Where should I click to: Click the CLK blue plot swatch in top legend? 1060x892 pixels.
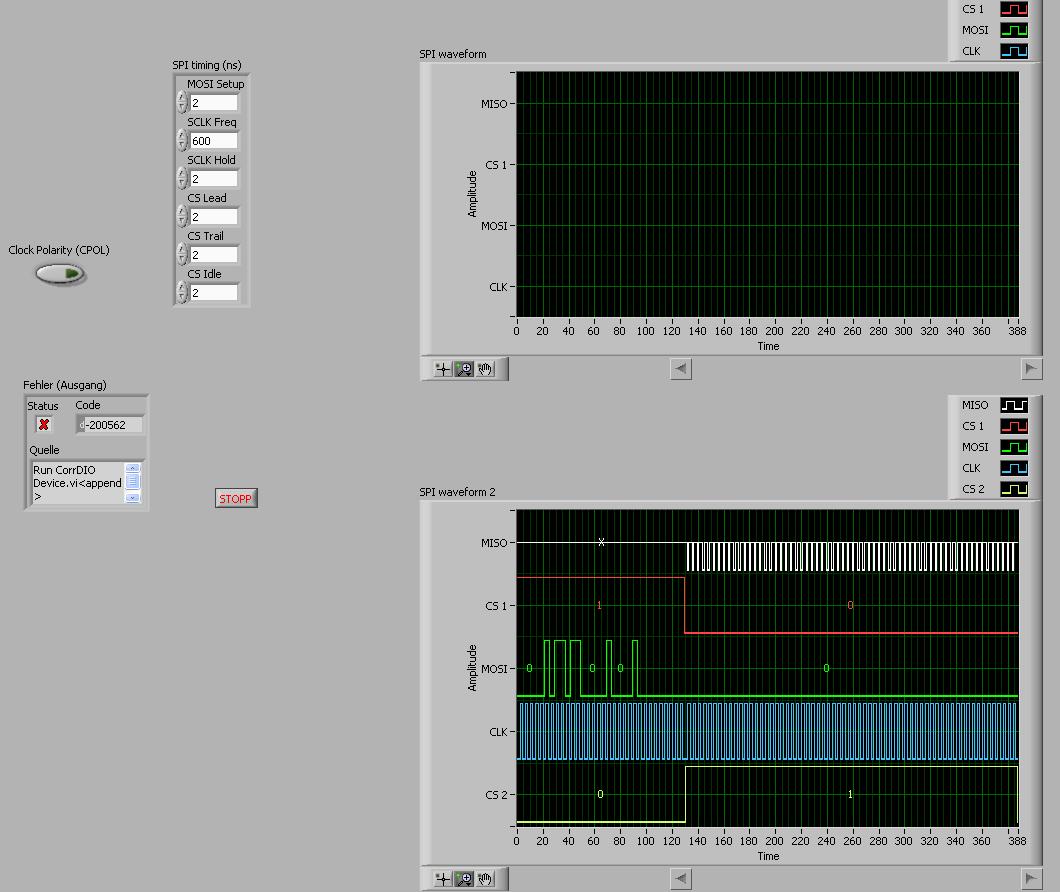(x=1014, y=51)
